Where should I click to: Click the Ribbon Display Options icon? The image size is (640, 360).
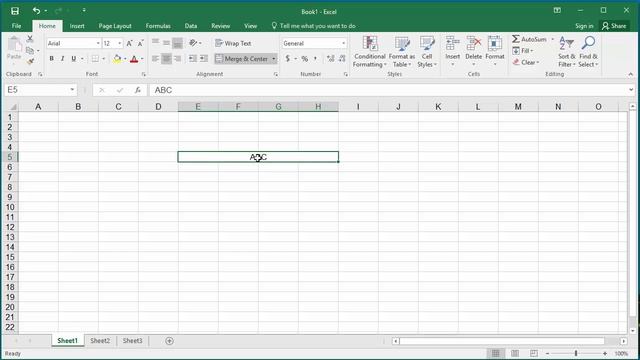[x=557, y=11]
